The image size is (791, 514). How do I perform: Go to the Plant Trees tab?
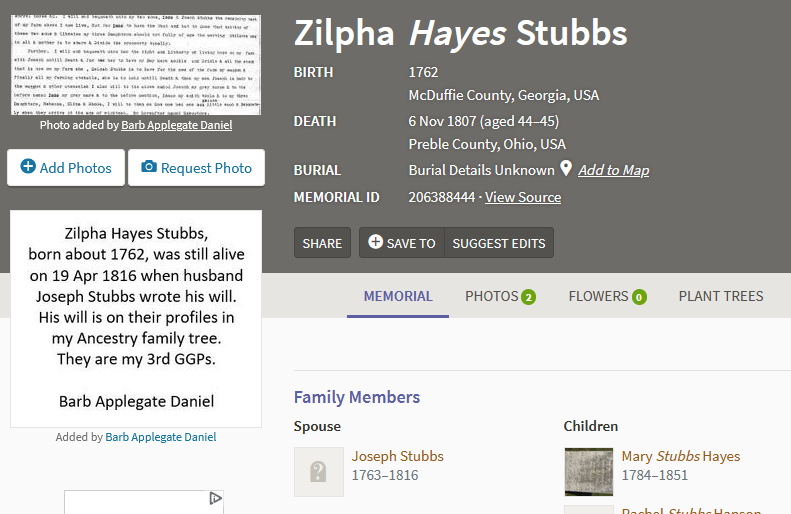[721, 296]
